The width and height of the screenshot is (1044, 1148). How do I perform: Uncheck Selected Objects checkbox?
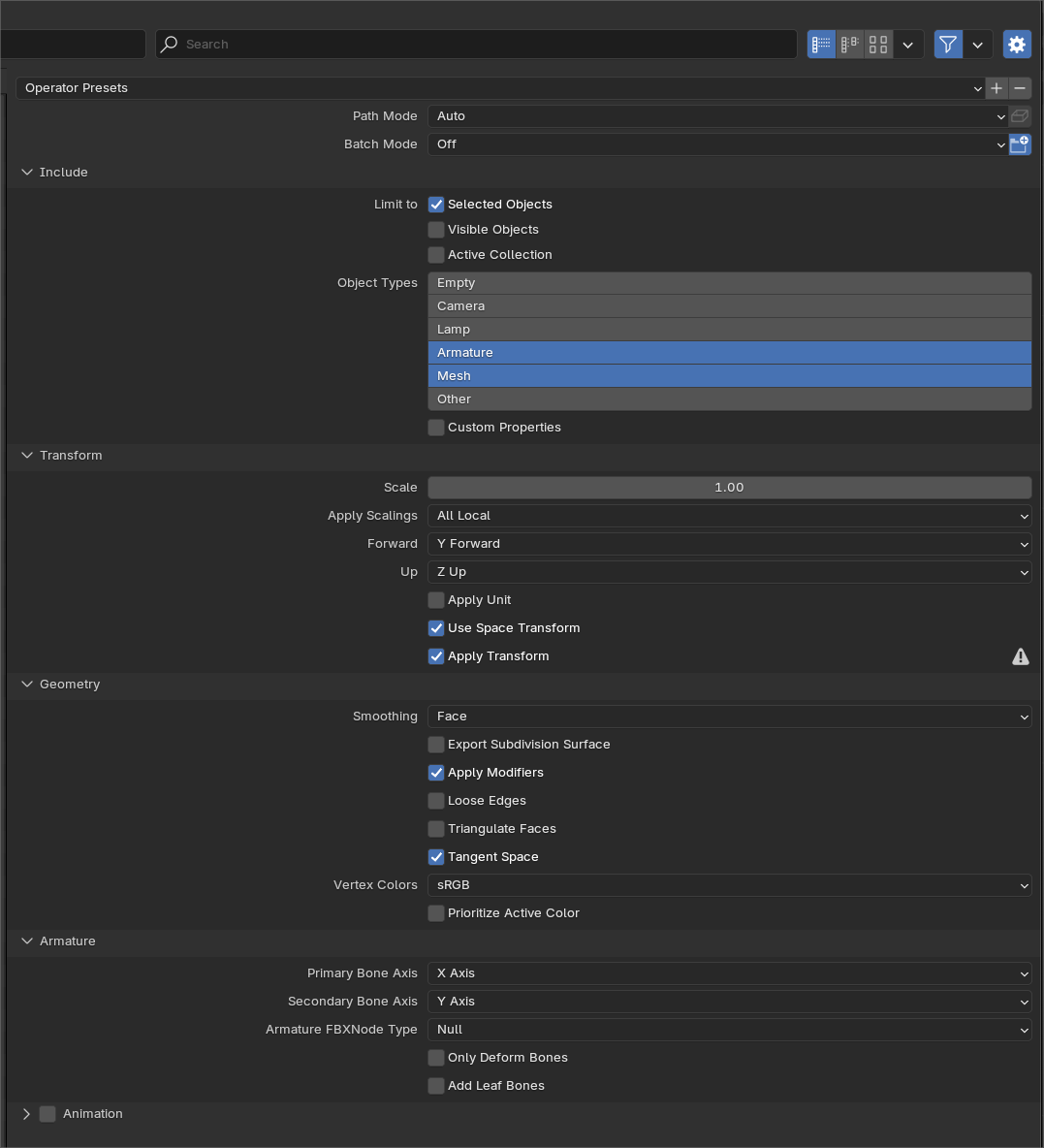pyautogui.click(x=436, y=205)
